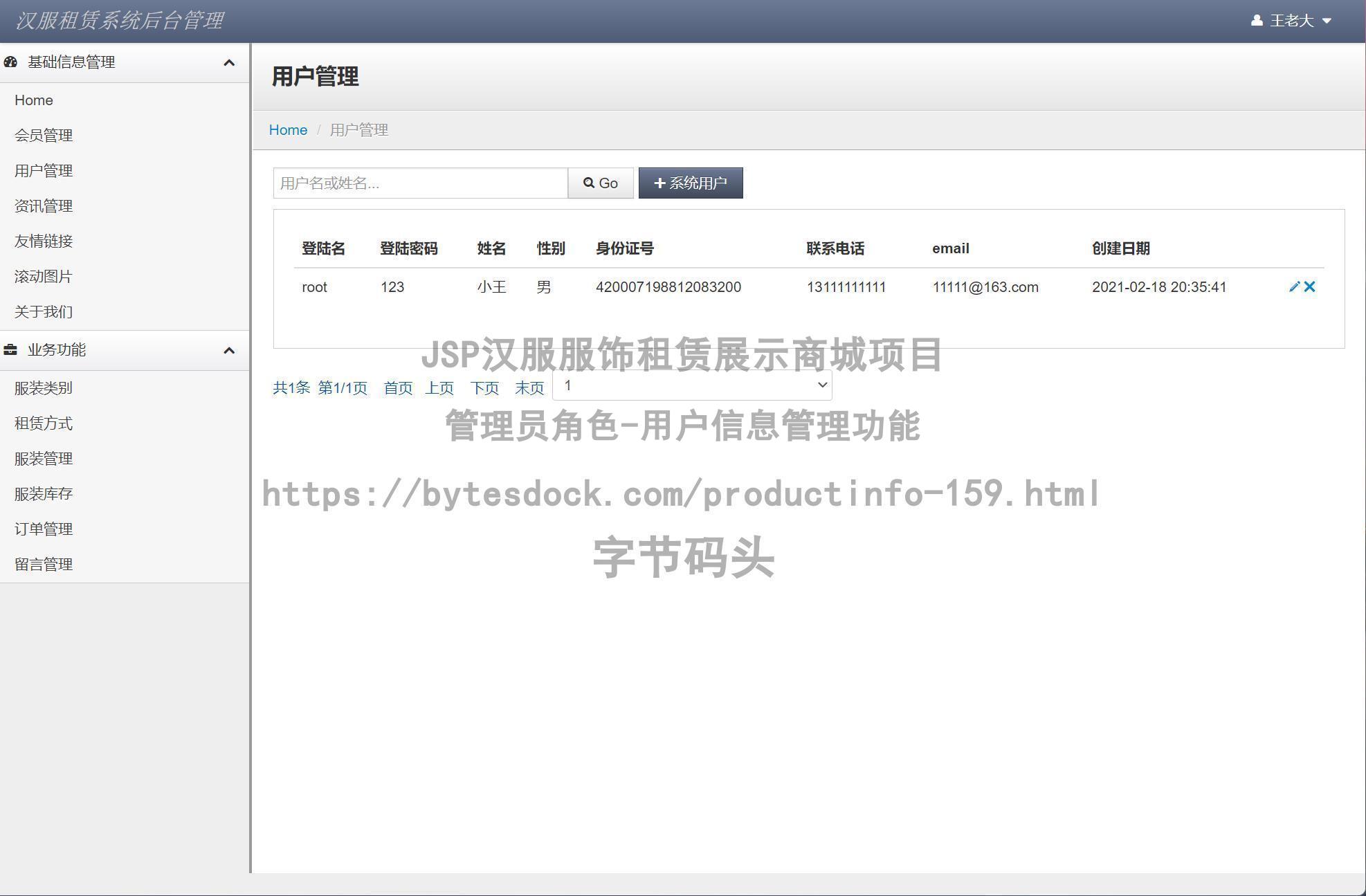The width and height of the screenshot is (1366, 896).
Task: Go to 下页 pagination link
Action: [x=484, y=388]
